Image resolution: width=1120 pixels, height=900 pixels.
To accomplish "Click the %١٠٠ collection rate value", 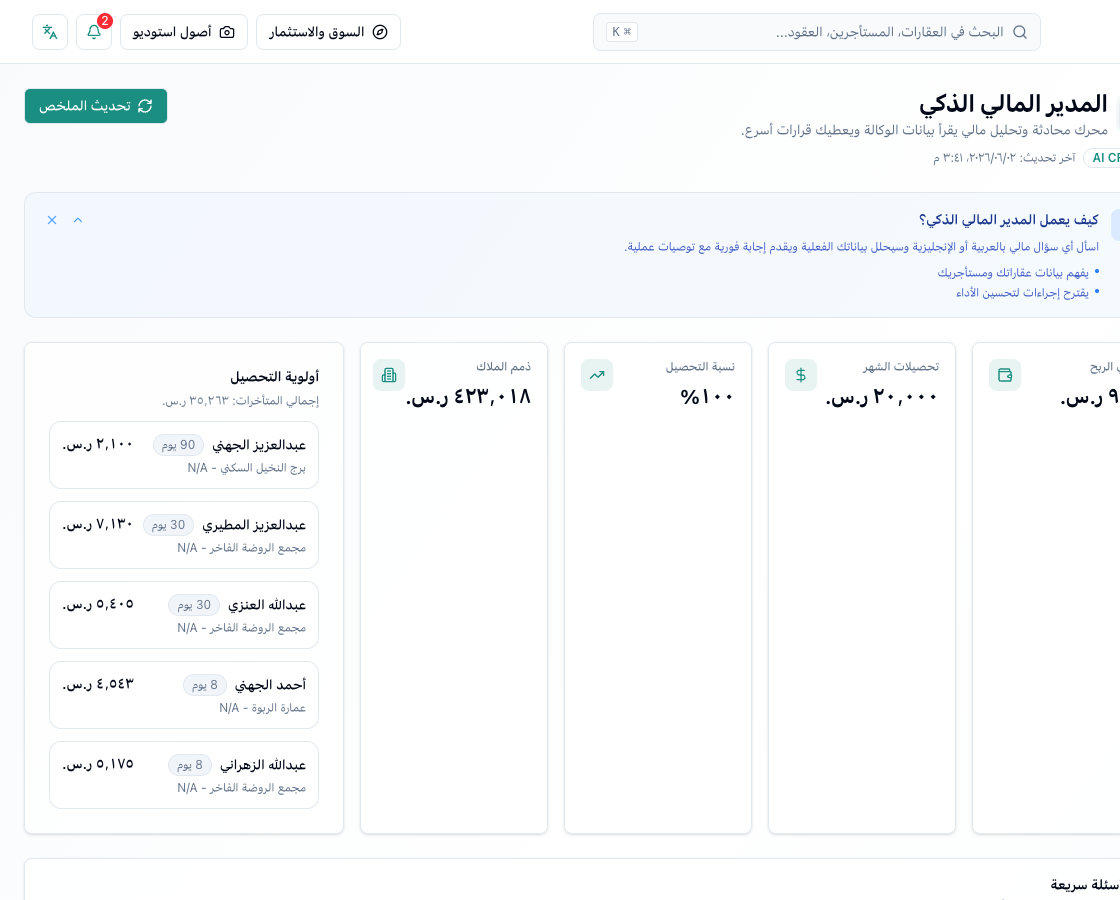I will (x=707, y=396).
